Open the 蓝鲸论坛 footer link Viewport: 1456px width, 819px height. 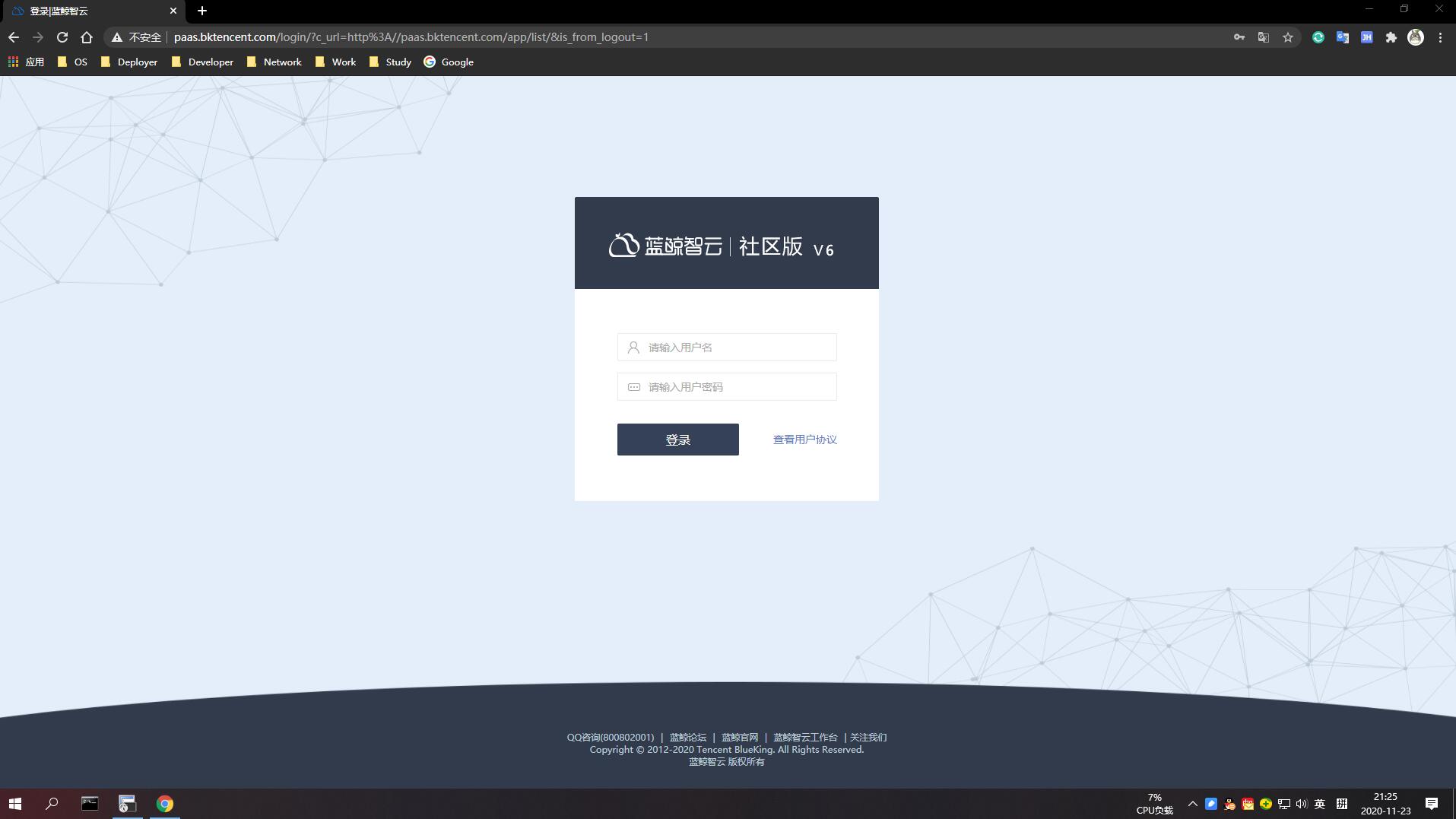tap(688, 737)
